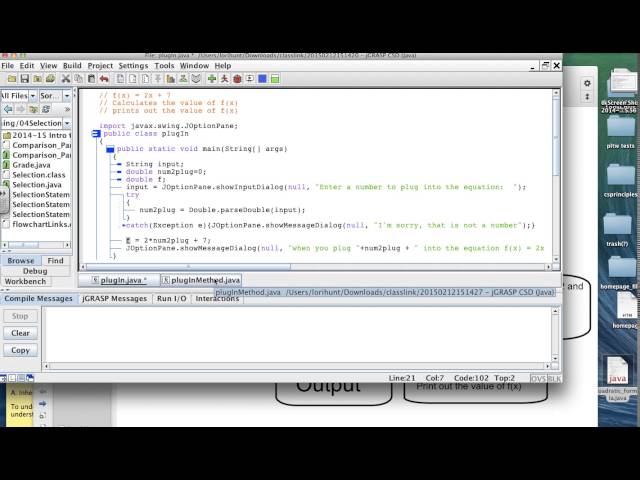The width and height of the screenshot is (640, 480).
Task: Open the Build menu
Action: [x=72, y=66]
